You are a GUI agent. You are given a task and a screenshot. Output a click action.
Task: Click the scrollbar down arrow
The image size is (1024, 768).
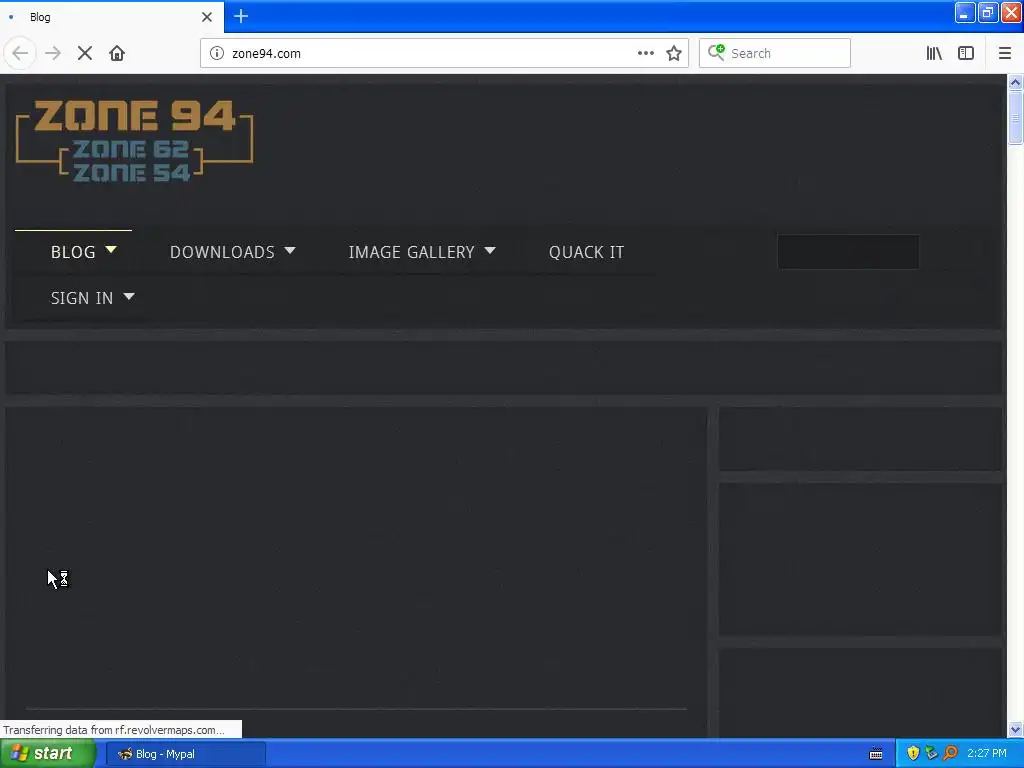(x=1015, y=729)
